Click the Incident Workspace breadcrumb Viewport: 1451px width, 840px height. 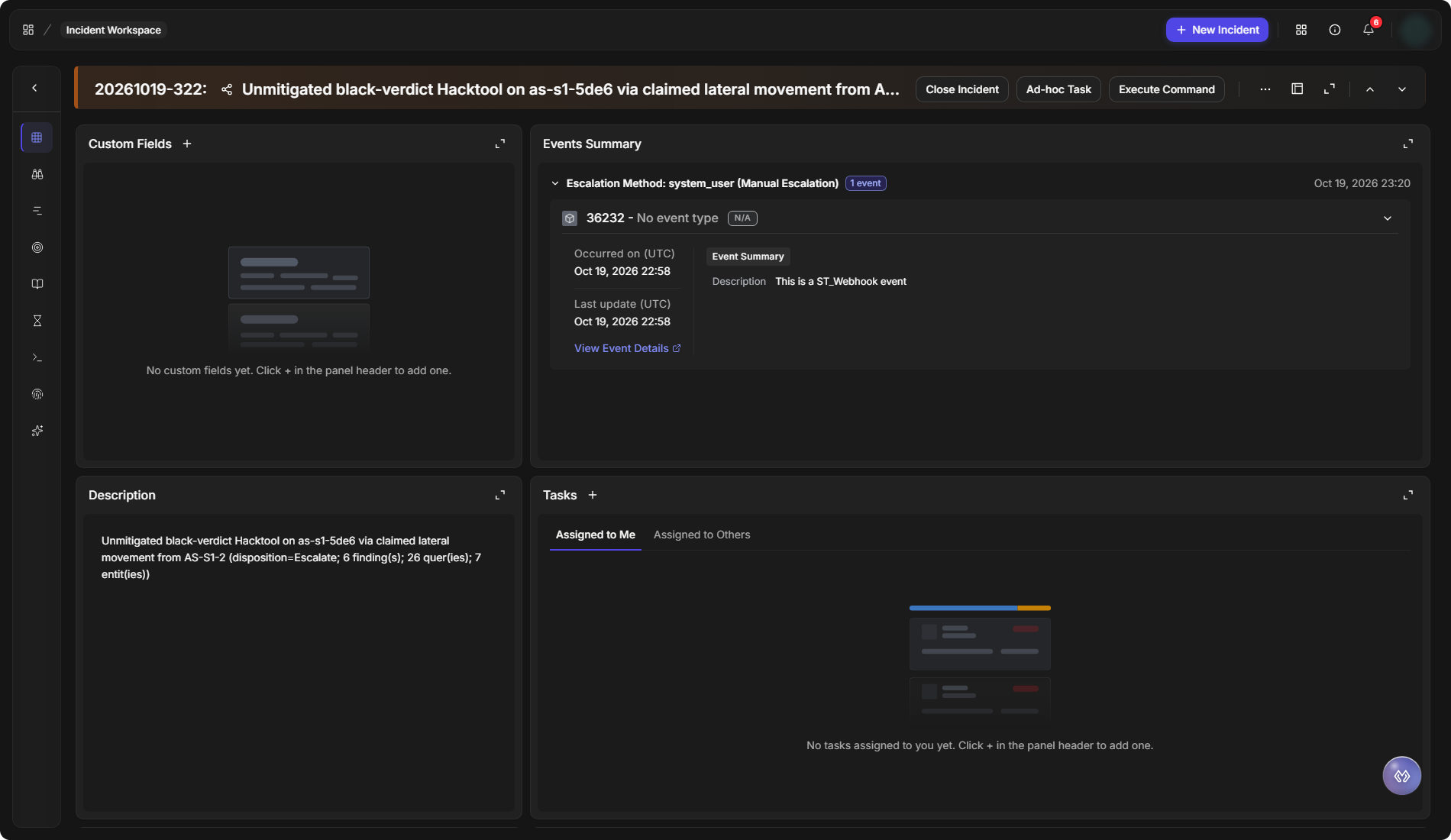point(114,30)
